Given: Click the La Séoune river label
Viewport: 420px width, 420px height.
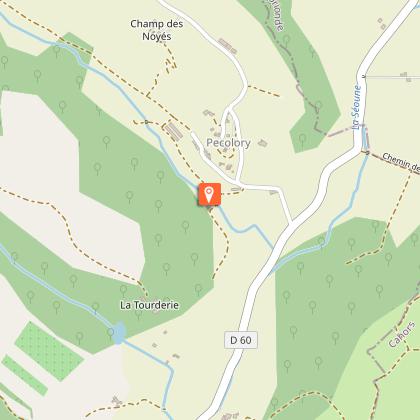Looking at the screenshot, I should click(x=357, y=107).
